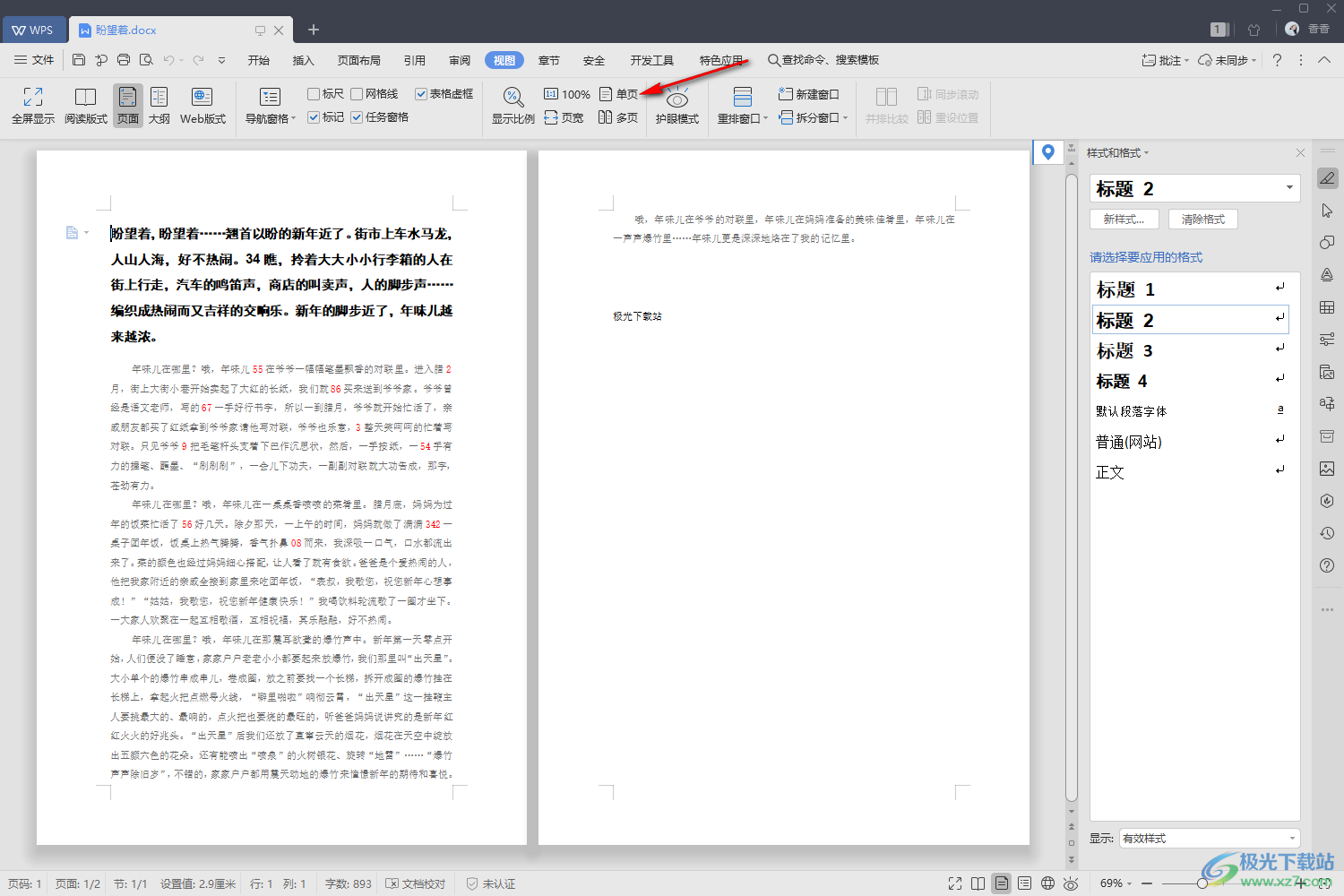This screenshot has width=1344, height=896.
Task: Click document proofreading (文档校对) in status bar
Action: tap(415, 883)
